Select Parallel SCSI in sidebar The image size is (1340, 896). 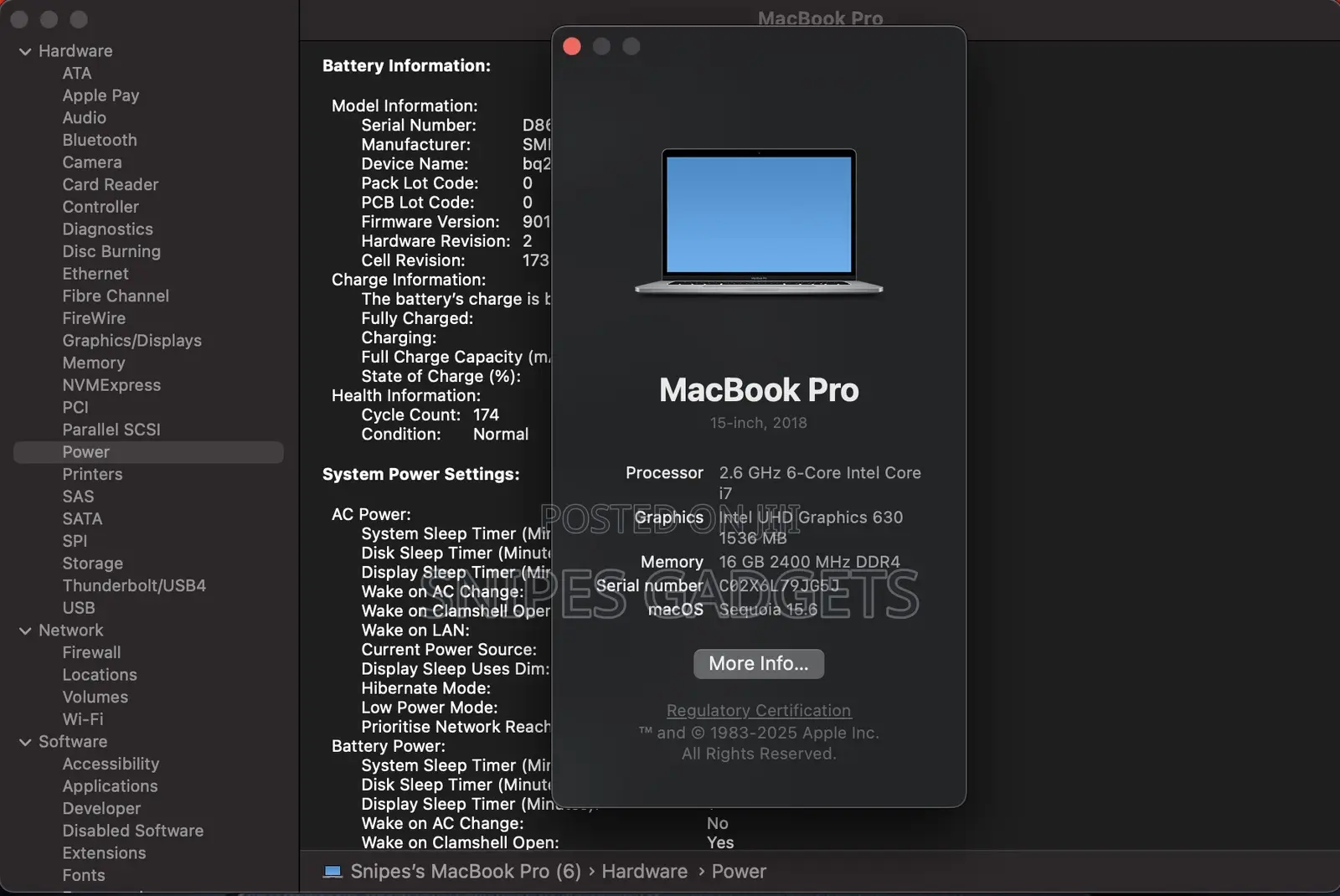(111, 430)
